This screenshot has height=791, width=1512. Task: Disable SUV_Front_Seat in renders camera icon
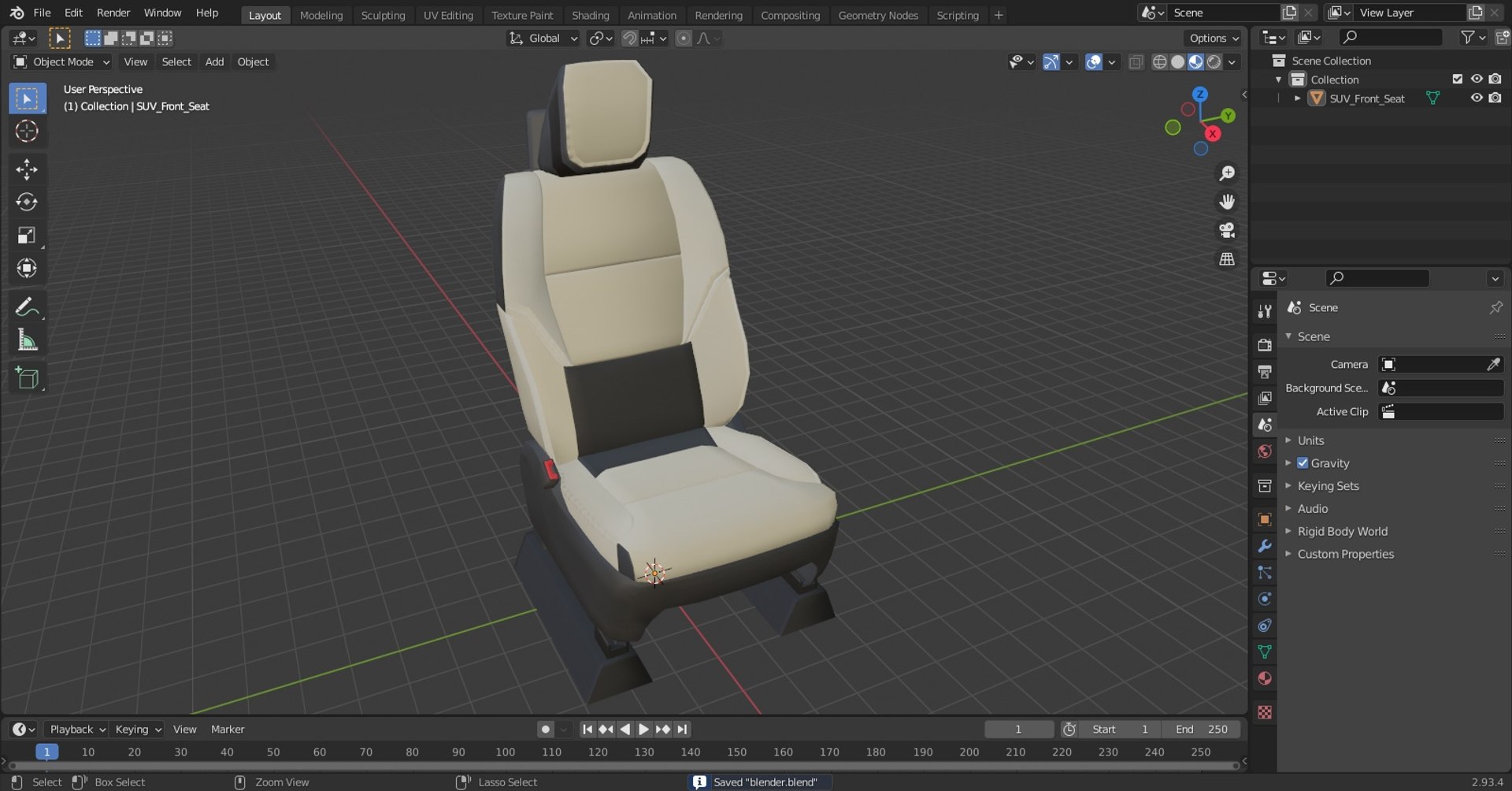pyautogui.click(x=1495, y=98)
